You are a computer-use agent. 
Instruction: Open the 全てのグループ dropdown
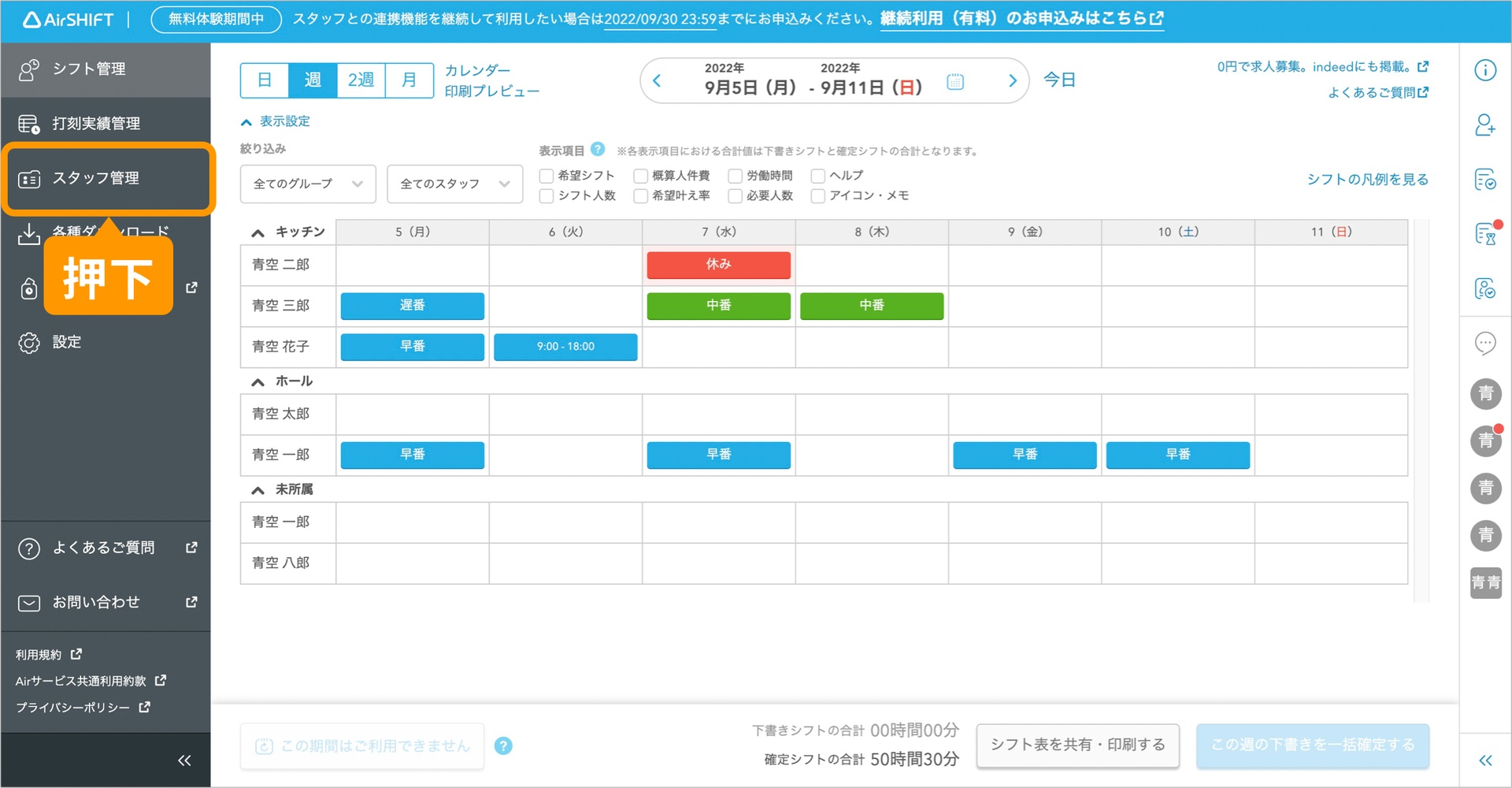click(307, 184)
